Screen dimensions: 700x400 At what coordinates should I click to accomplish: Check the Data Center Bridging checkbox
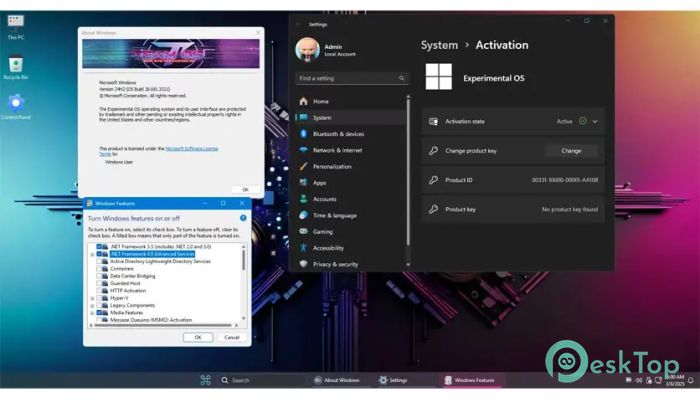(99, 276)
